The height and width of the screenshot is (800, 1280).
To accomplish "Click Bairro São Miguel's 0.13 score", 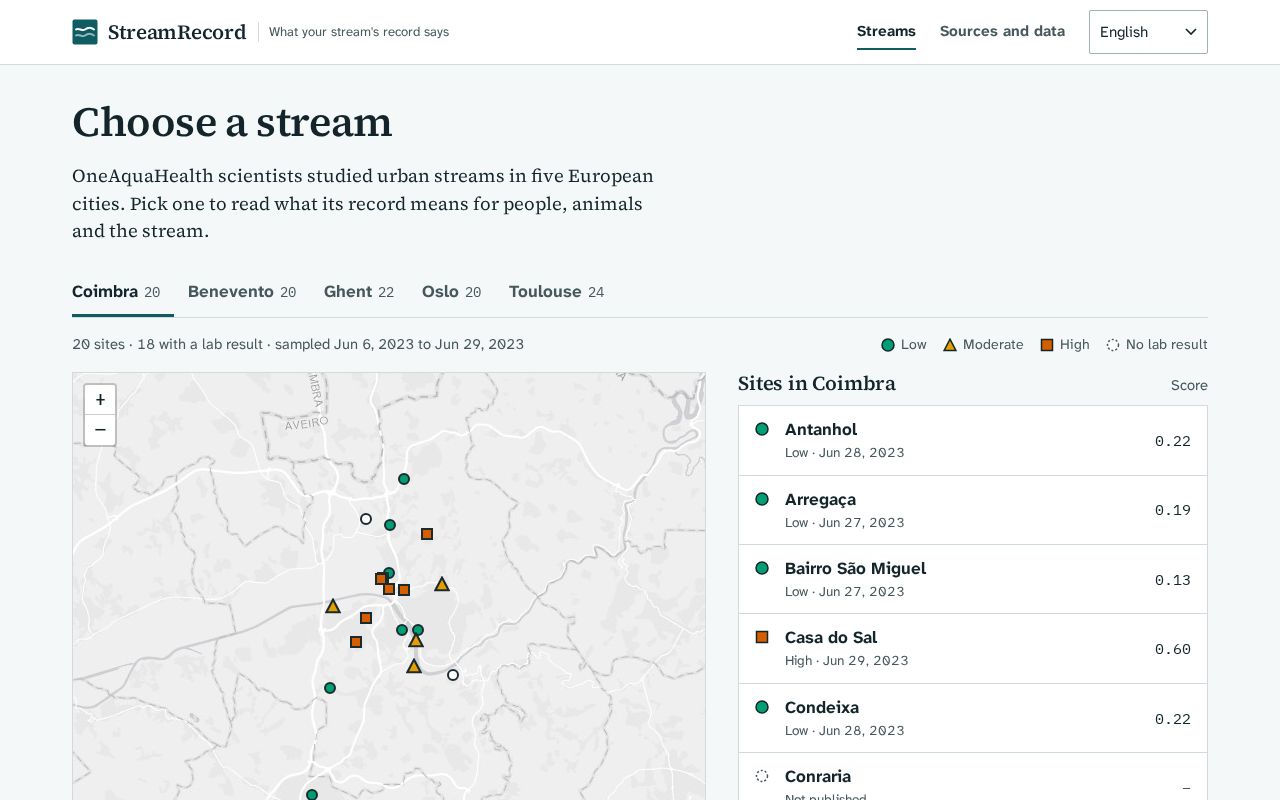I will (x=1173, y=580).
